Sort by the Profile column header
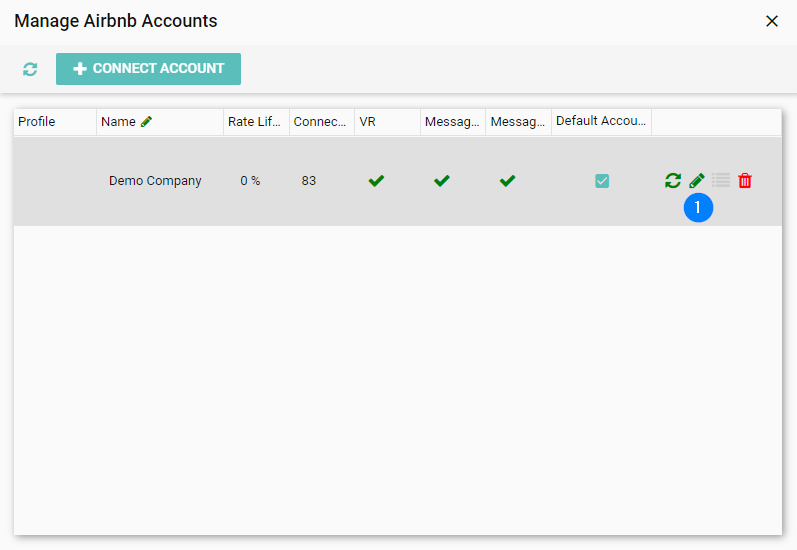Screen dimensions: 797x550 click(38, 122)
